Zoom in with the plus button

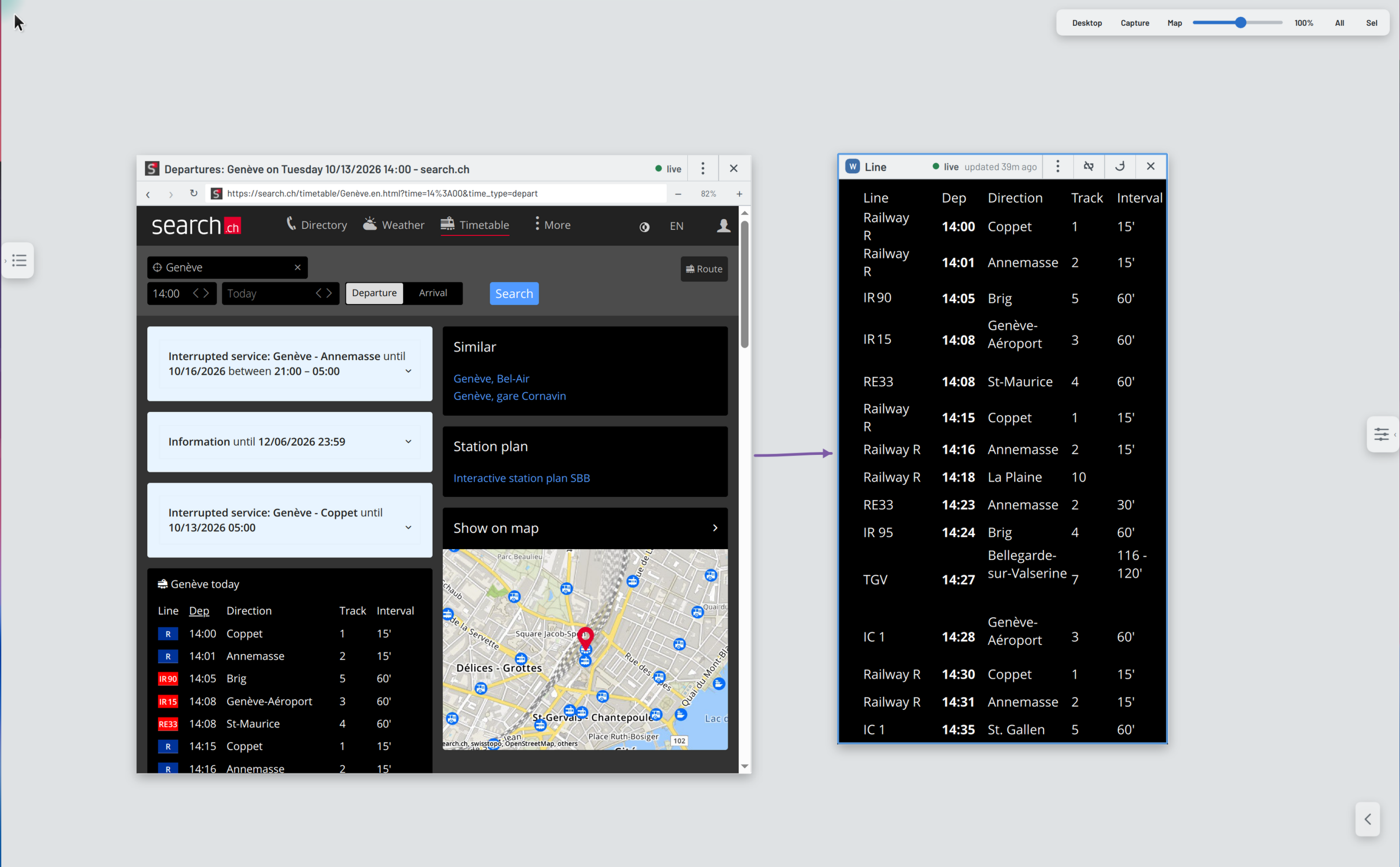click(739, 194)
